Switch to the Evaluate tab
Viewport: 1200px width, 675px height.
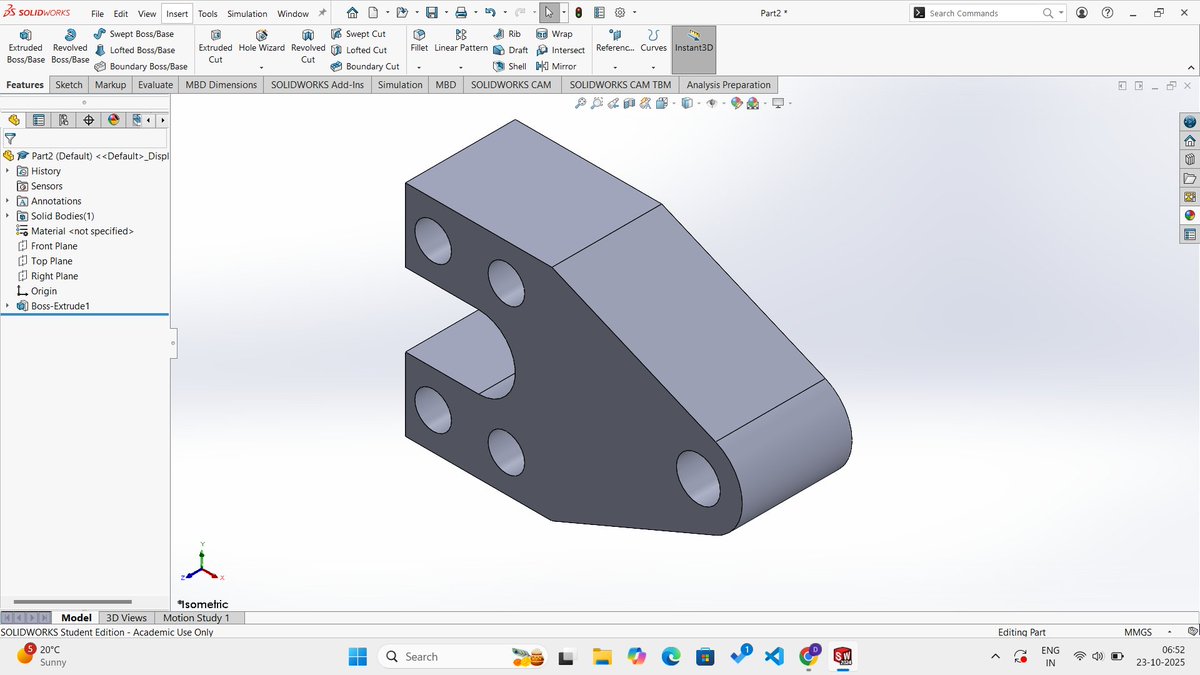pos(155,85)
